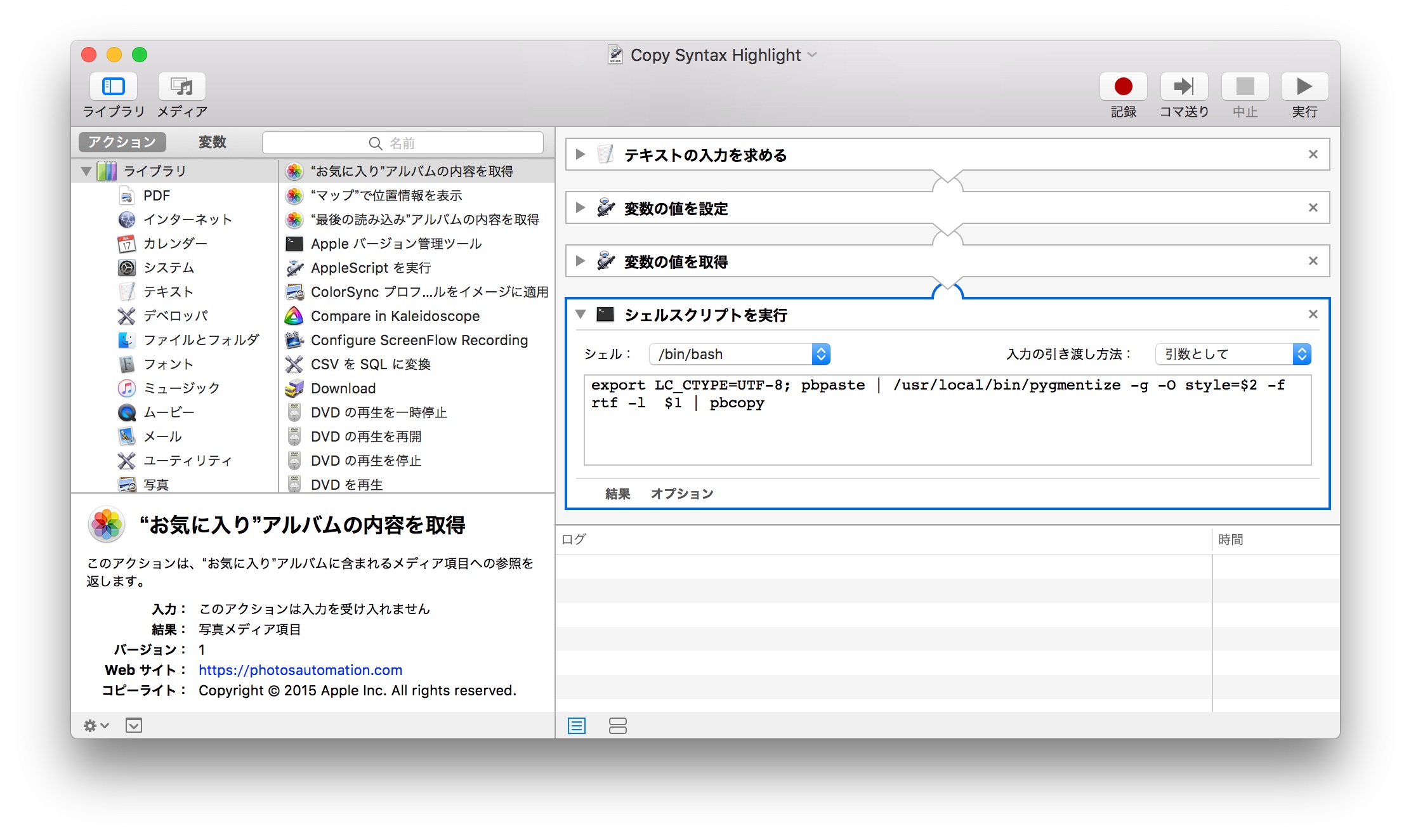Open the Media (メディア) browser button
1411x840 pixels.
pos(182,87)
